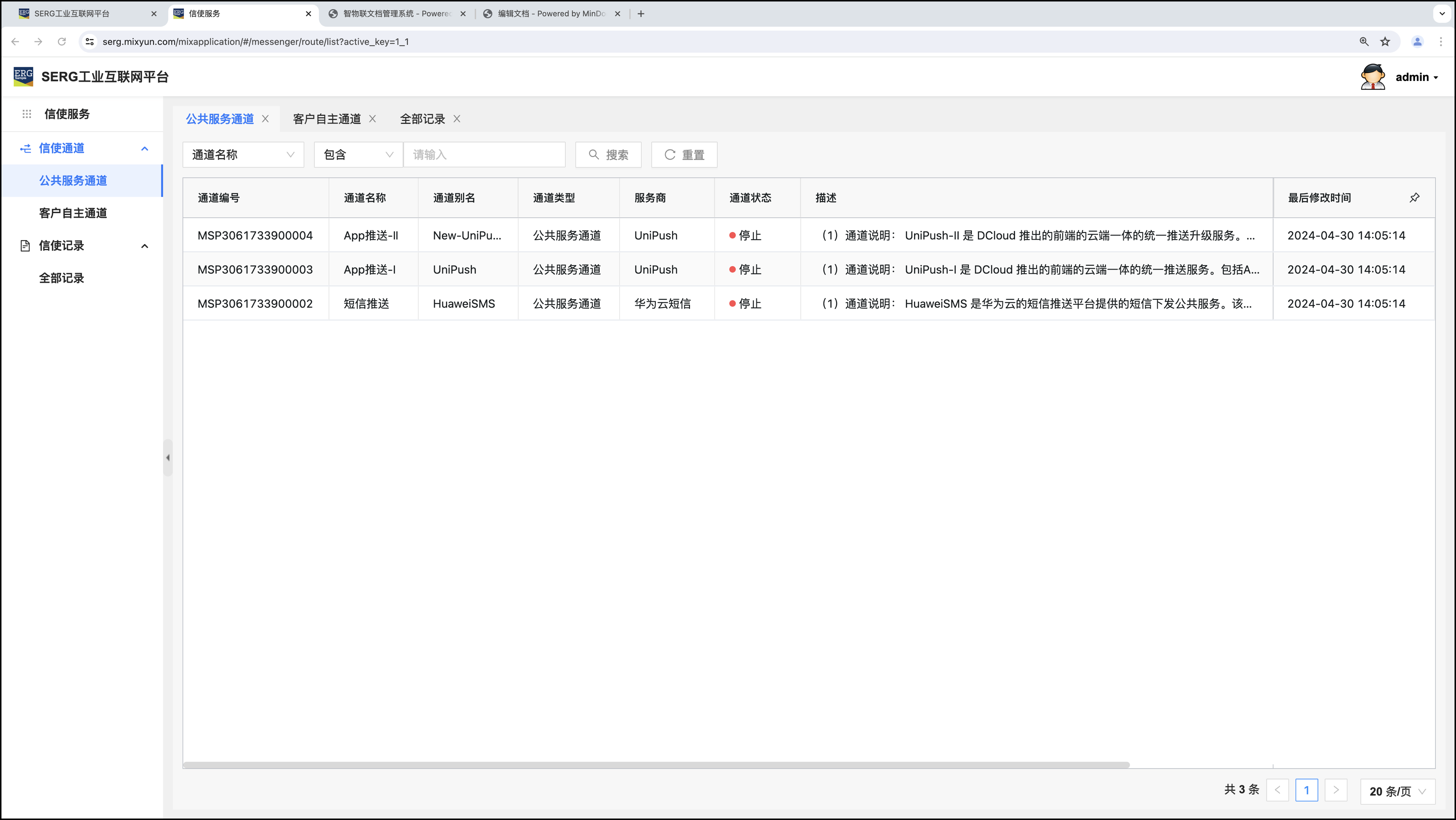The image size is (1456, 820).
Task: Click the horizontal table scrollbar
Action: click(656, 765)
